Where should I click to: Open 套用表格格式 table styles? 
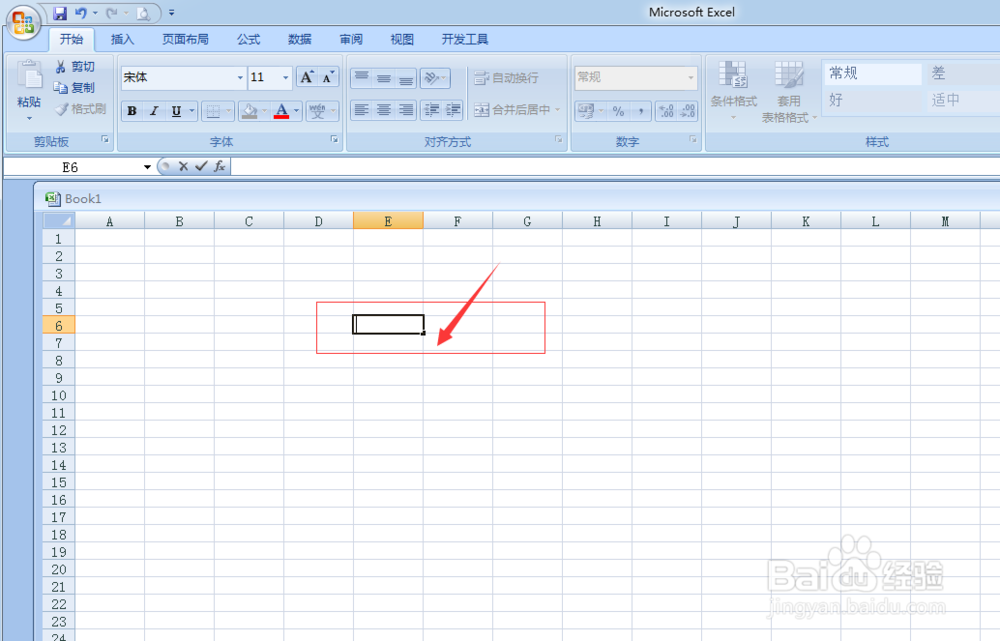[789, 91]
